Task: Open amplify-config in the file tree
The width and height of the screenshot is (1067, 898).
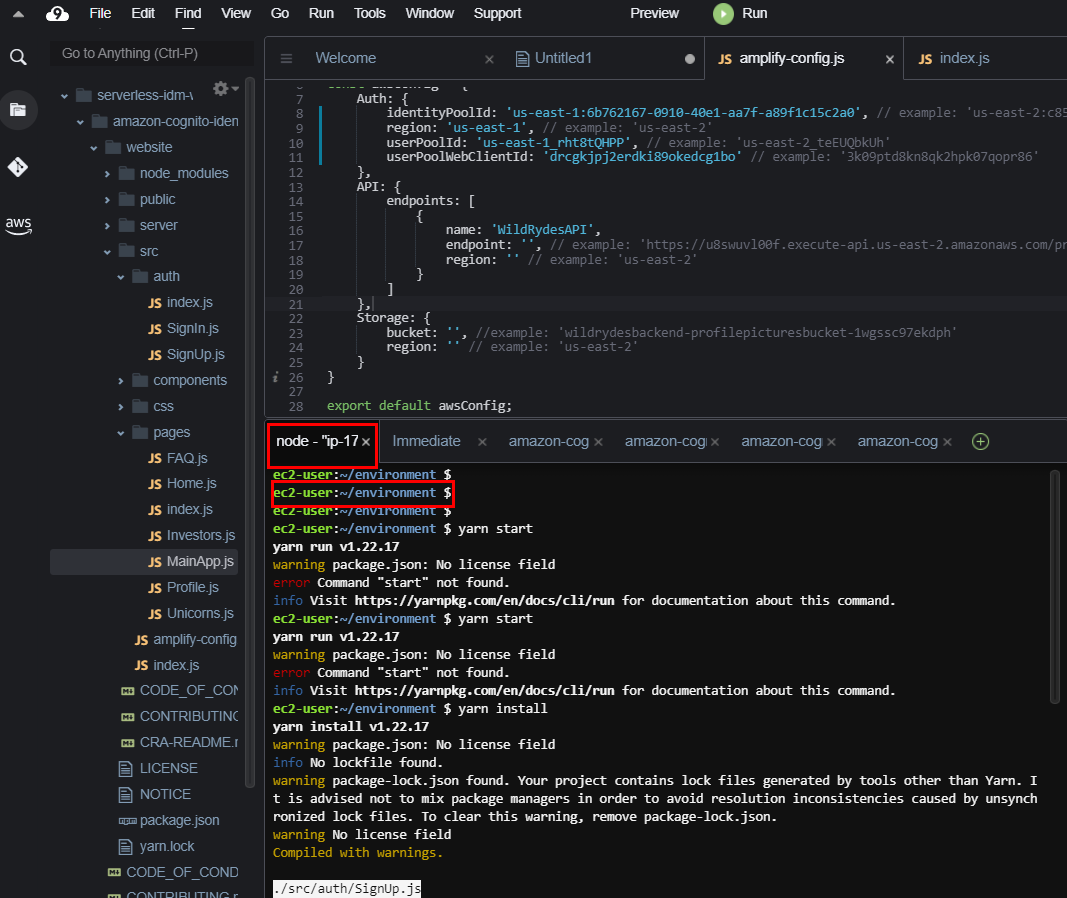Action: click(x=186, y=639)
